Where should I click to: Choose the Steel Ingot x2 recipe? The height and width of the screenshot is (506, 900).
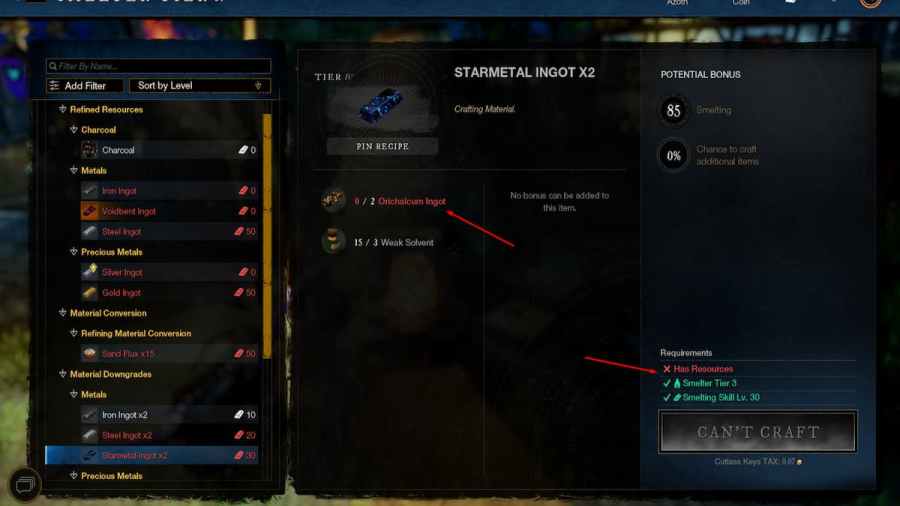169,435
